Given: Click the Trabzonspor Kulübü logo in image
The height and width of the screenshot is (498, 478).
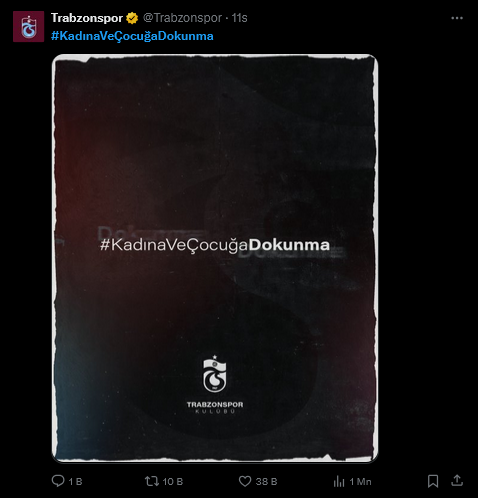Looking at the screenshot, I should [x=215, y=385].
